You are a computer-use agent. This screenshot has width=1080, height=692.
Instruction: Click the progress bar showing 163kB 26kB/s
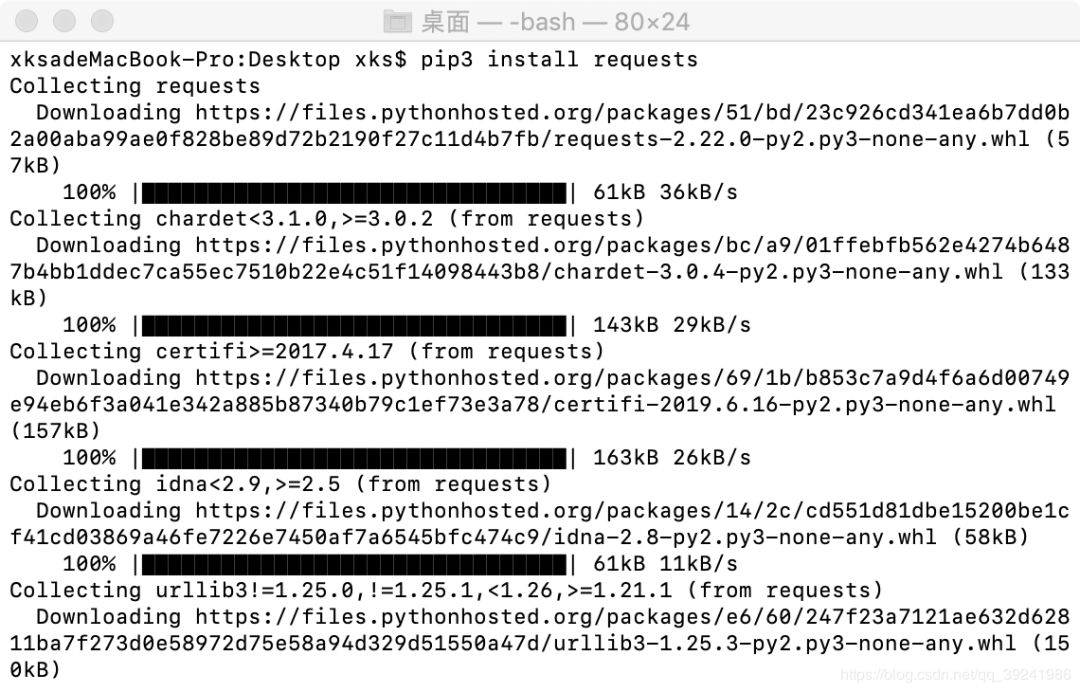[354, 458]
